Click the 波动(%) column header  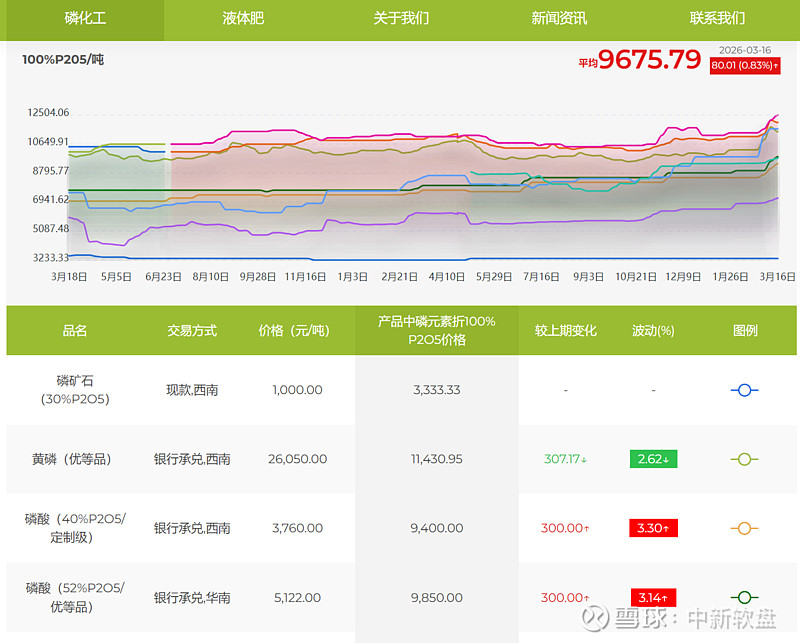653,331
